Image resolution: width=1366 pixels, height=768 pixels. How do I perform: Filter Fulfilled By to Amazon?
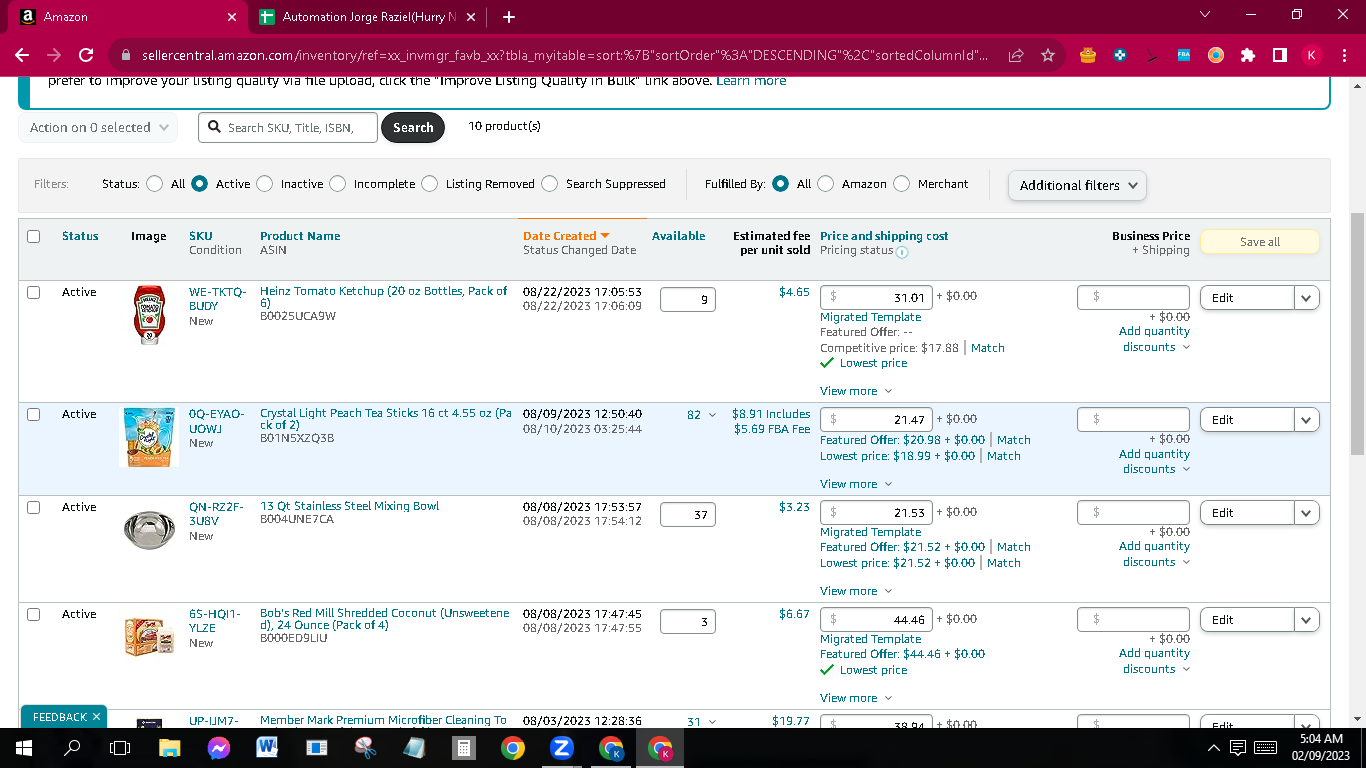825,183
